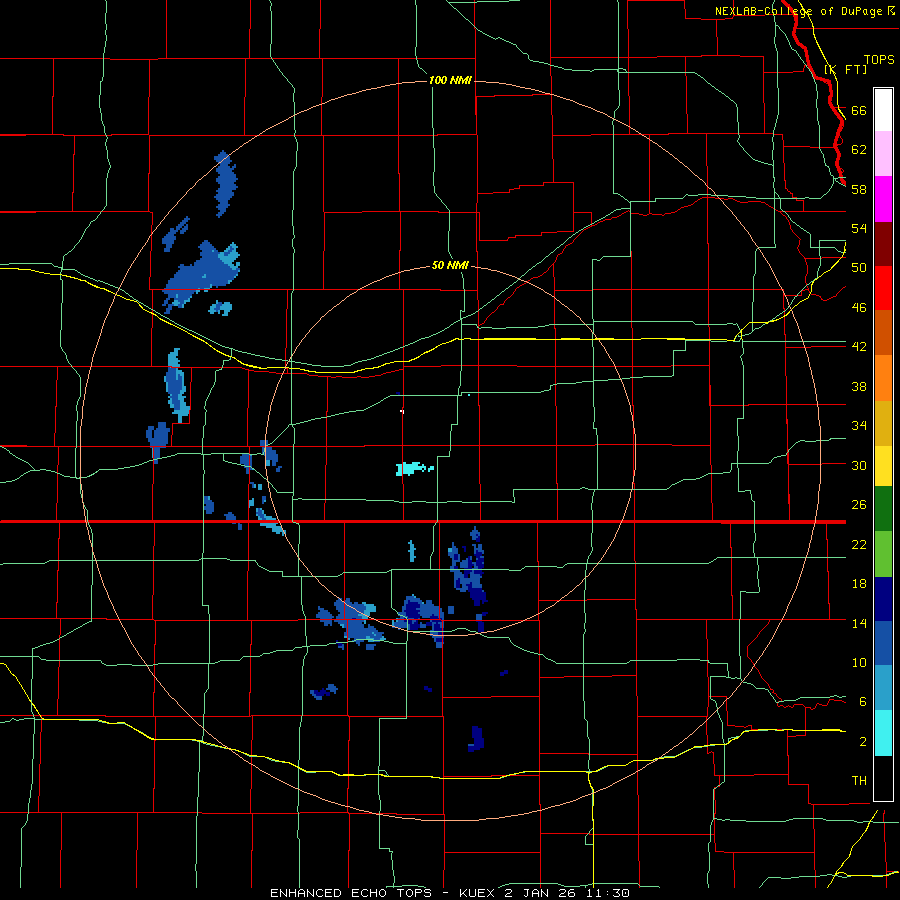Click the 42 legend value
Viewport: 900px width, 900px height.
tap(859, 347)
